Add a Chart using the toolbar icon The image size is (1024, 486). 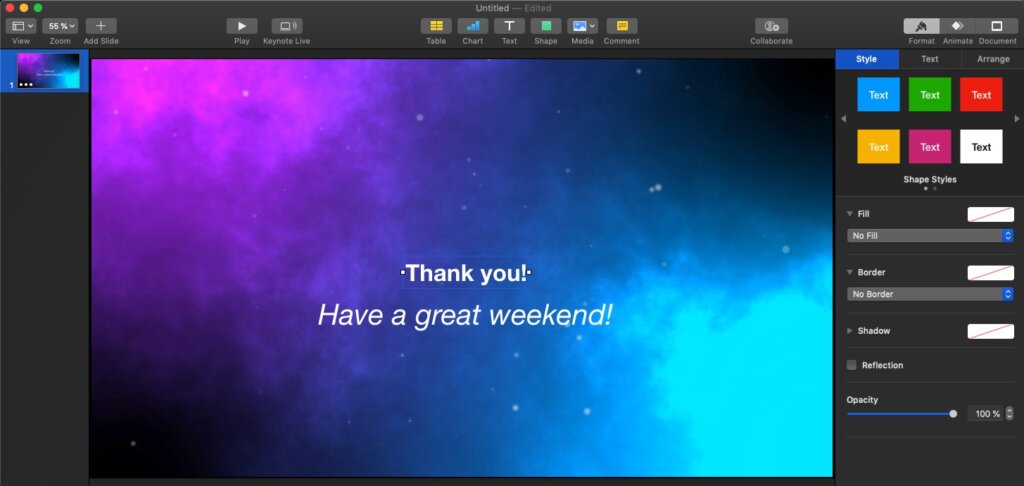472,26
